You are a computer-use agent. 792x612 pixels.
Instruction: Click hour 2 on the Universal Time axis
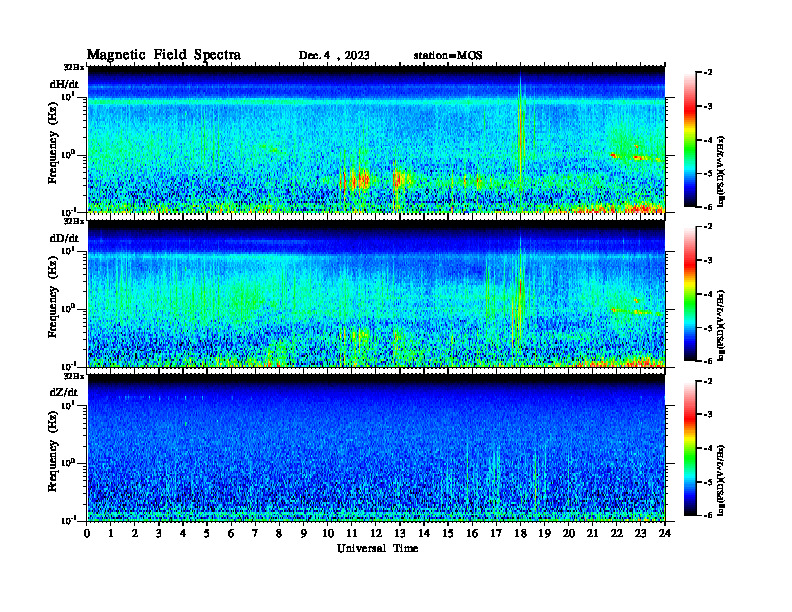pos(135,533)
